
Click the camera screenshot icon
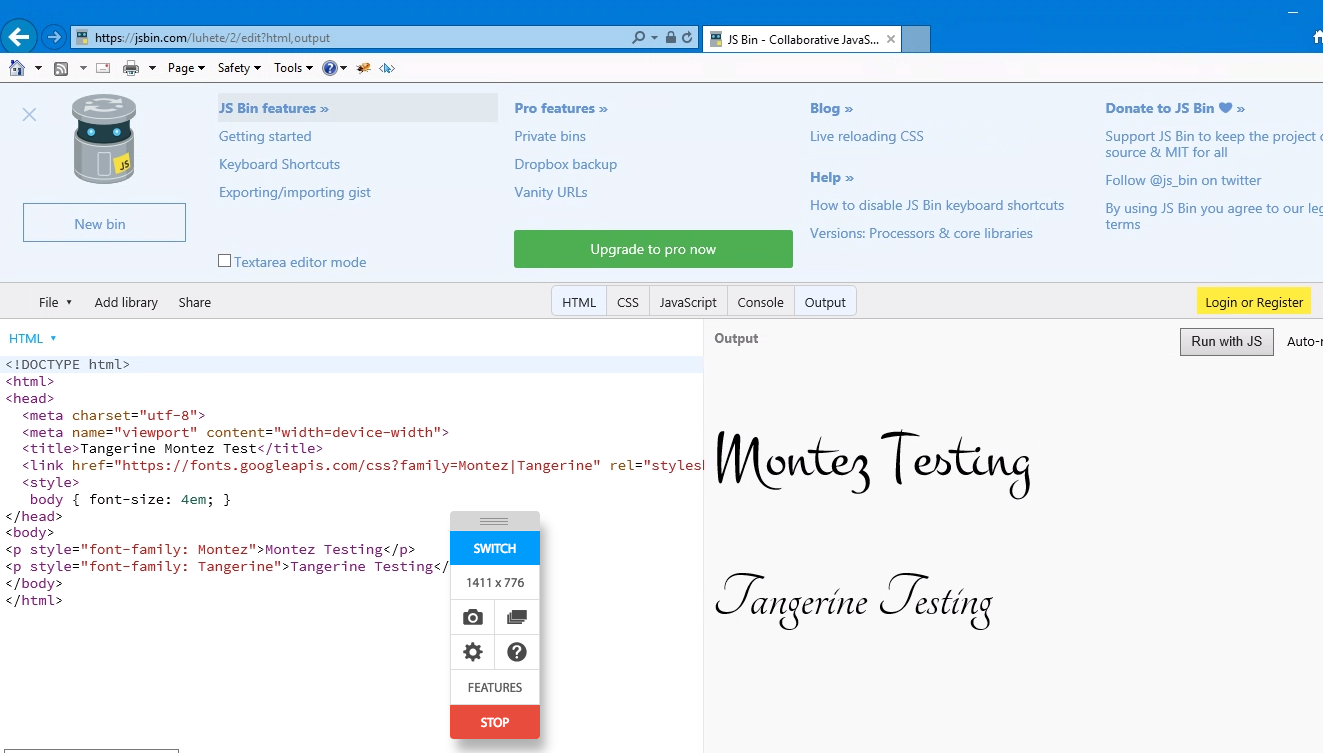[x=473, y=617]
